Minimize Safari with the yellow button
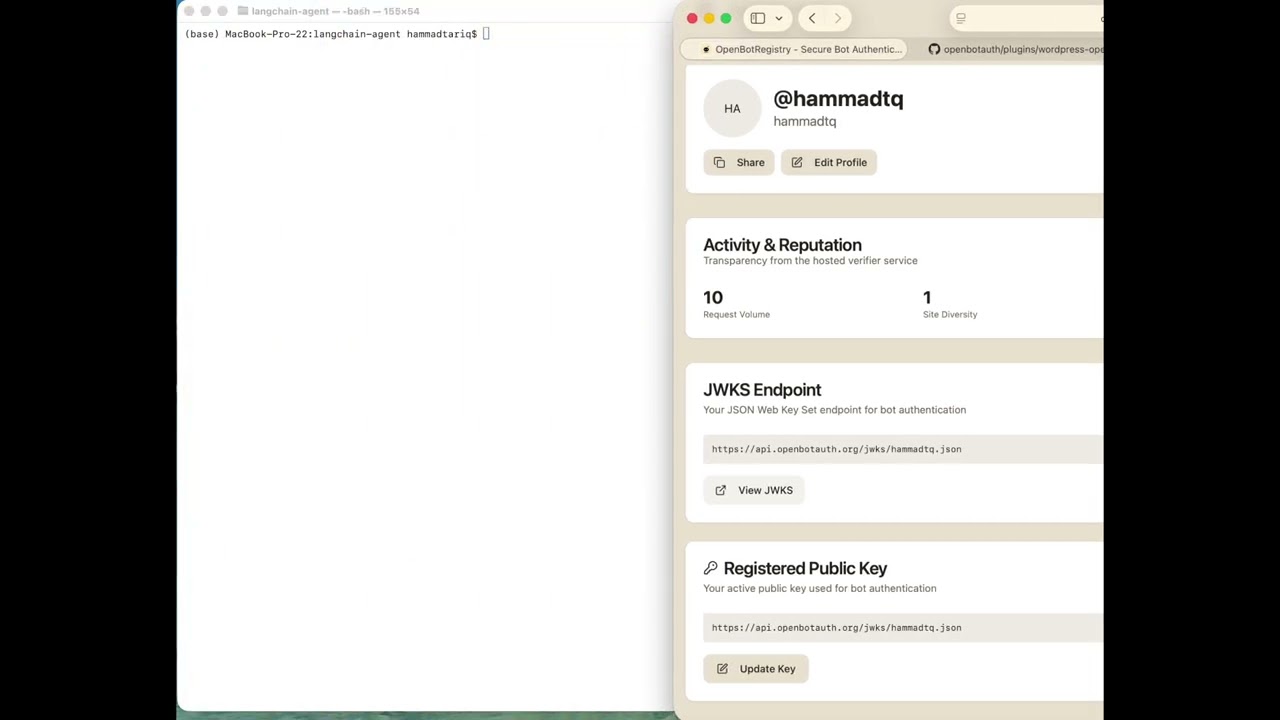Viewport: 1280px width, 720px height. coord(709,18)
